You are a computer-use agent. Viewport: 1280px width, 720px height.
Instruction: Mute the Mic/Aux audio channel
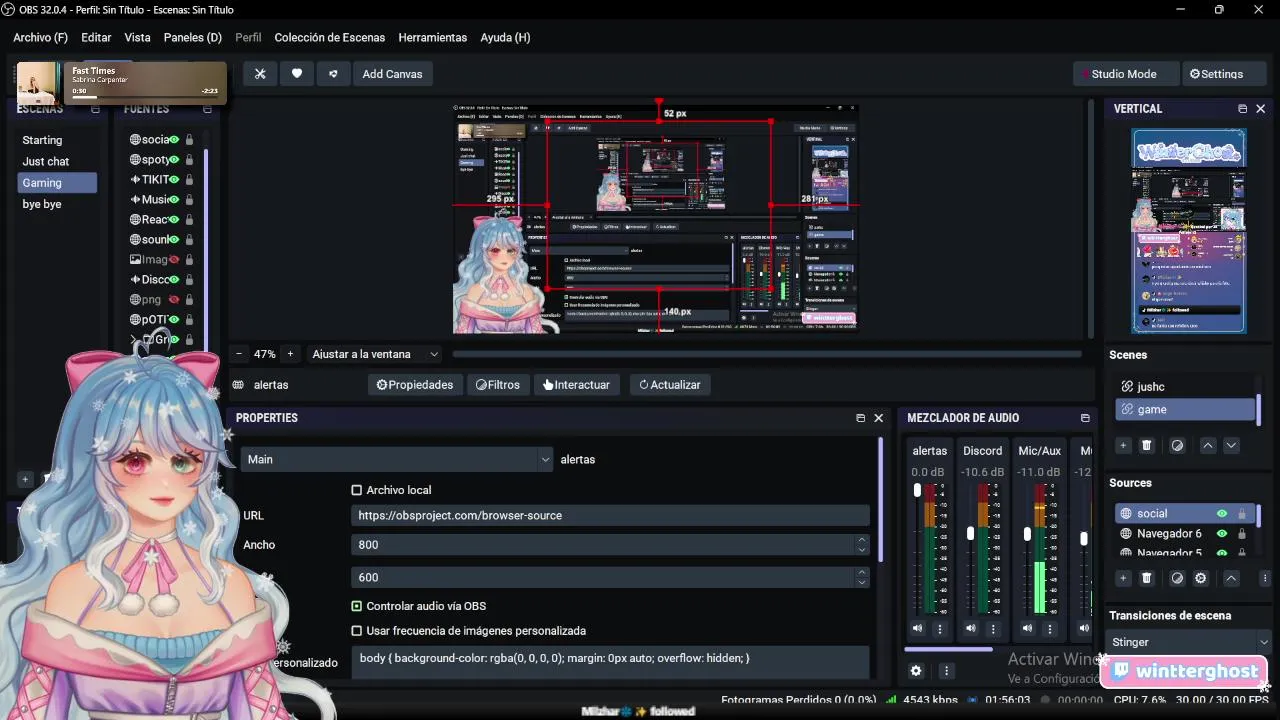tap(1027, 628)
